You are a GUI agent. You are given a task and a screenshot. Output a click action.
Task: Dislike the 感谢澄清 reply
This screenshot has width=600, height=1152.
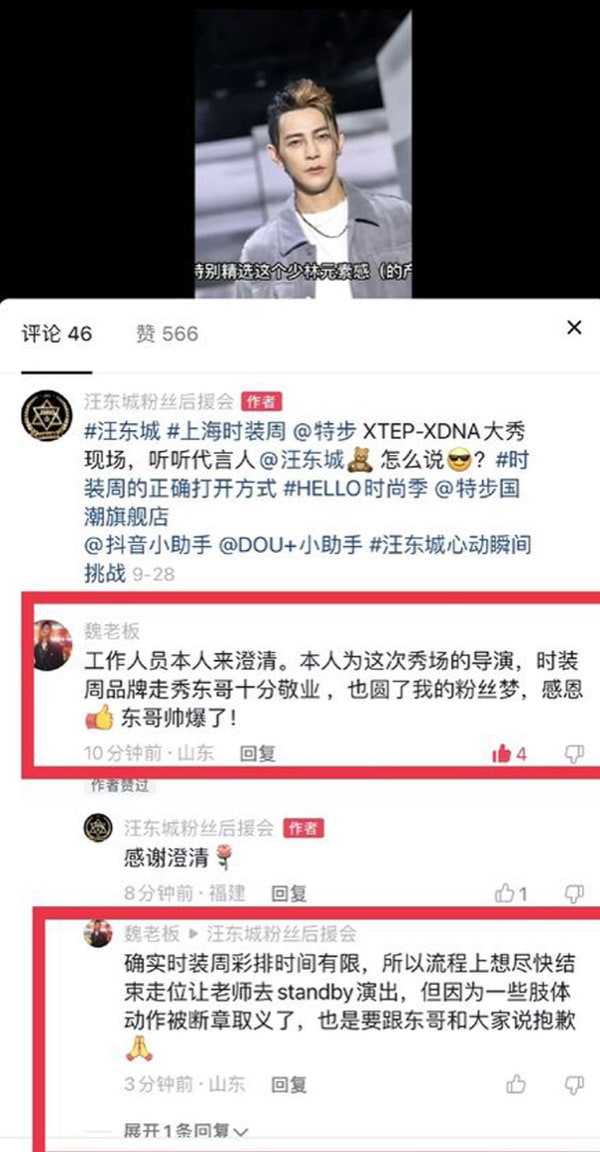(574, 893)
